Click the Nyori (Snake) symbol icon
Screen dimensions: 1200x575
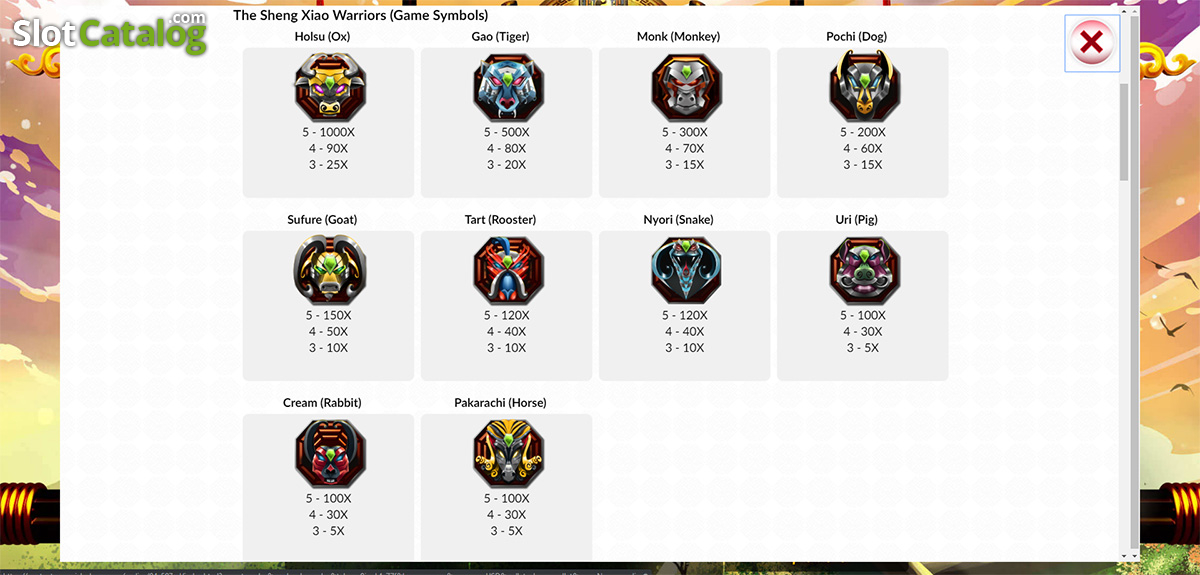click(x=686, y=270)
